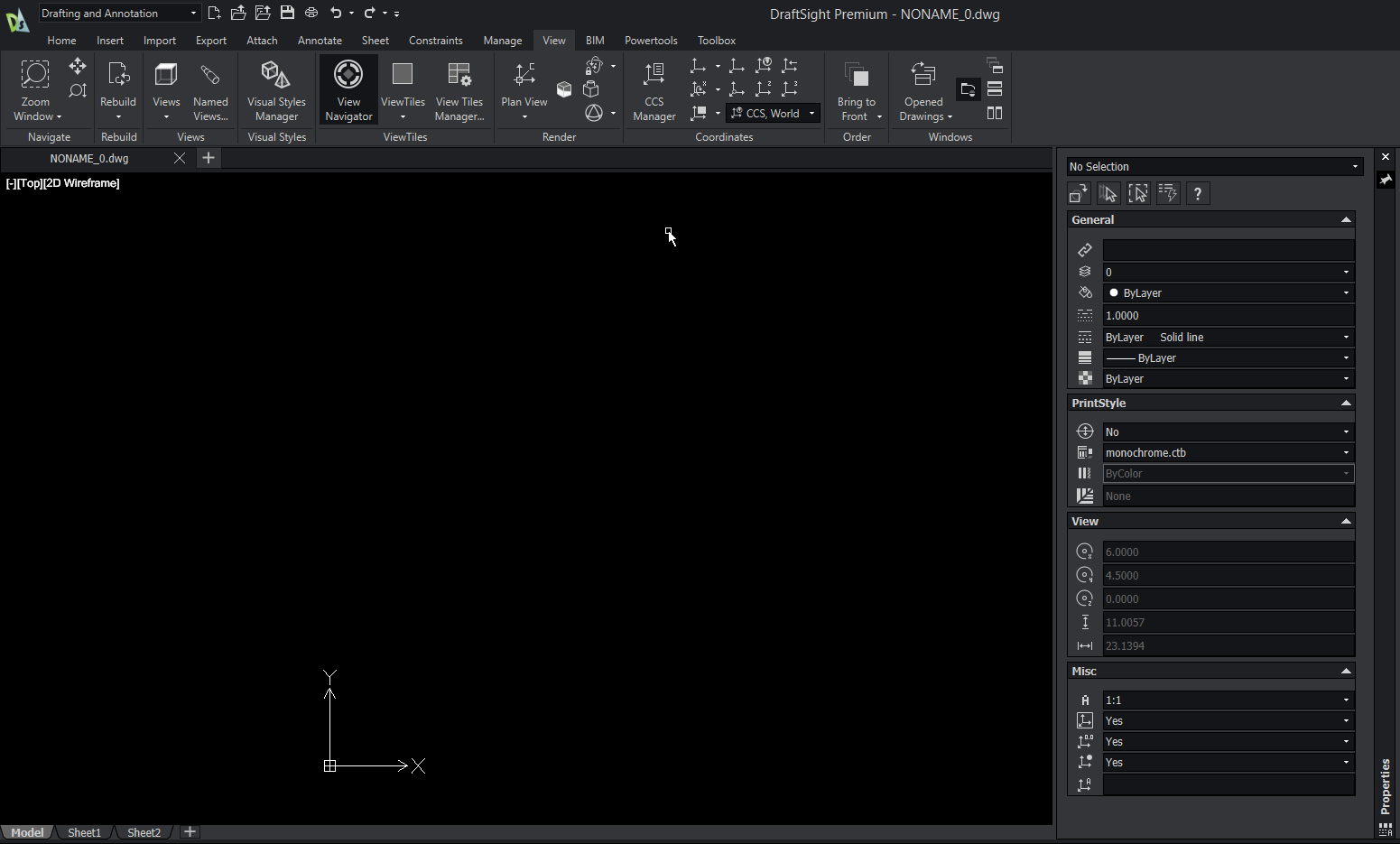Click the Save icon in quick access toolbar
Image resolution: width=1400 pixels, height=844 pixels.
point(287,13)
